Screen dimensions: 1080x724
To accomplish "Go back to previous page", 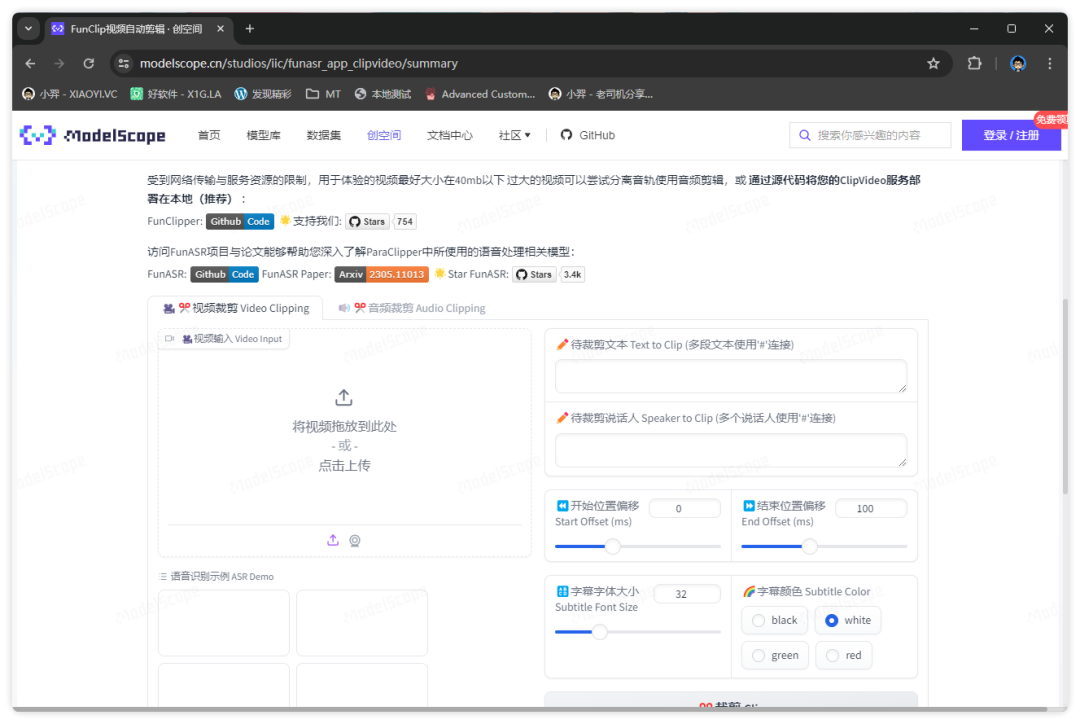I will click(30, 63).
